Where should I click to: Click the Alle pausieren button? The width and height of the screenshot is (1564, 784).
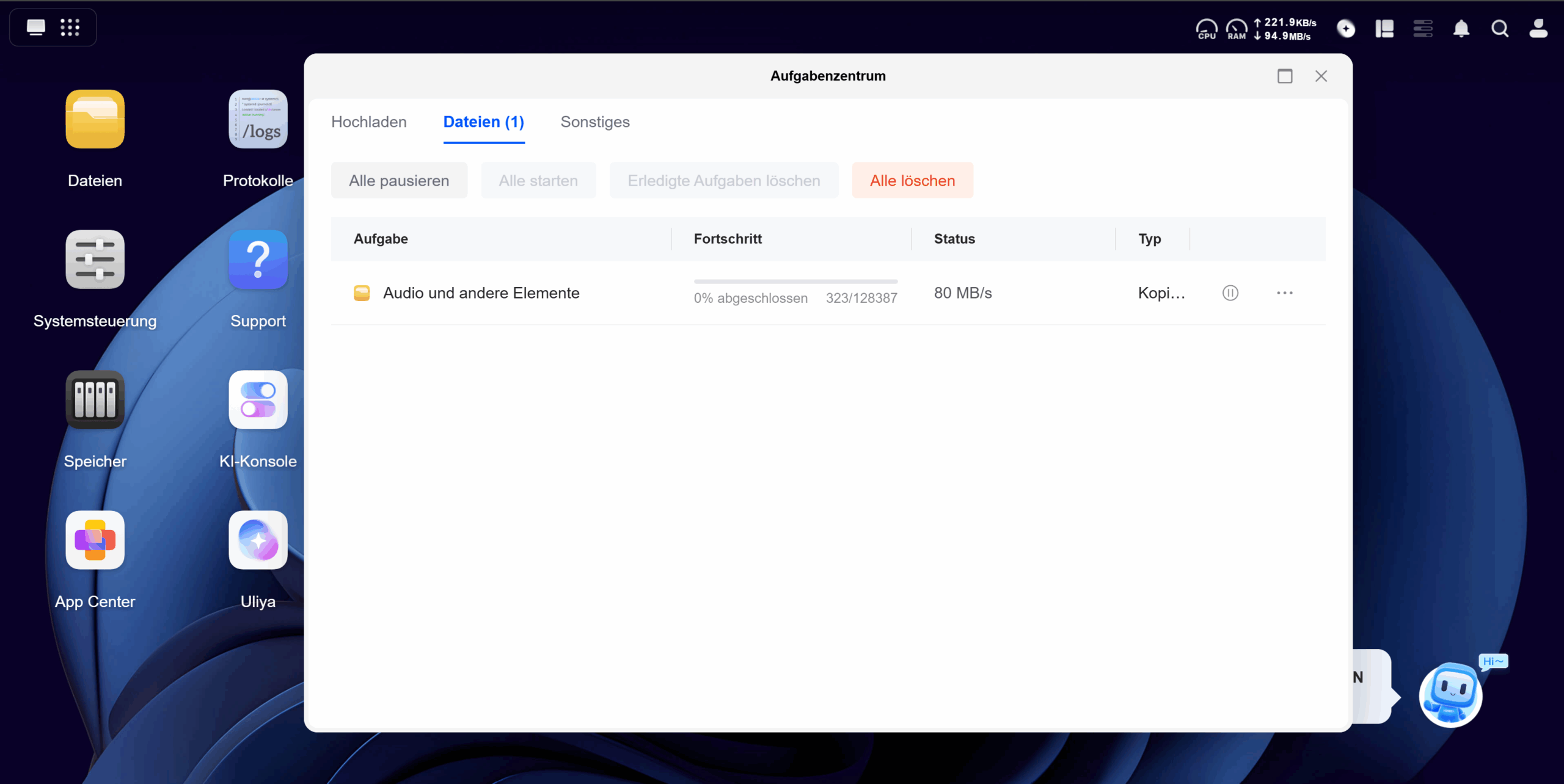click(x=399, y=181)
